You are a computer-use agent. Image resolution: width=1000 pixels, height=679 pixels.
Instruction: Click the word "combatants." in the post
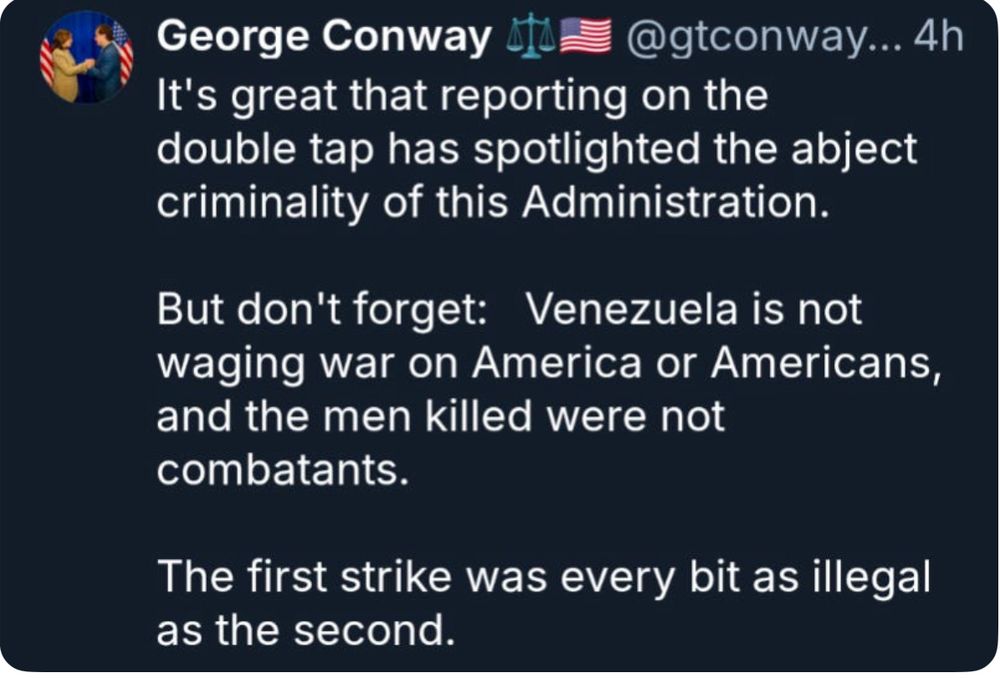click(x=283, y=470)
